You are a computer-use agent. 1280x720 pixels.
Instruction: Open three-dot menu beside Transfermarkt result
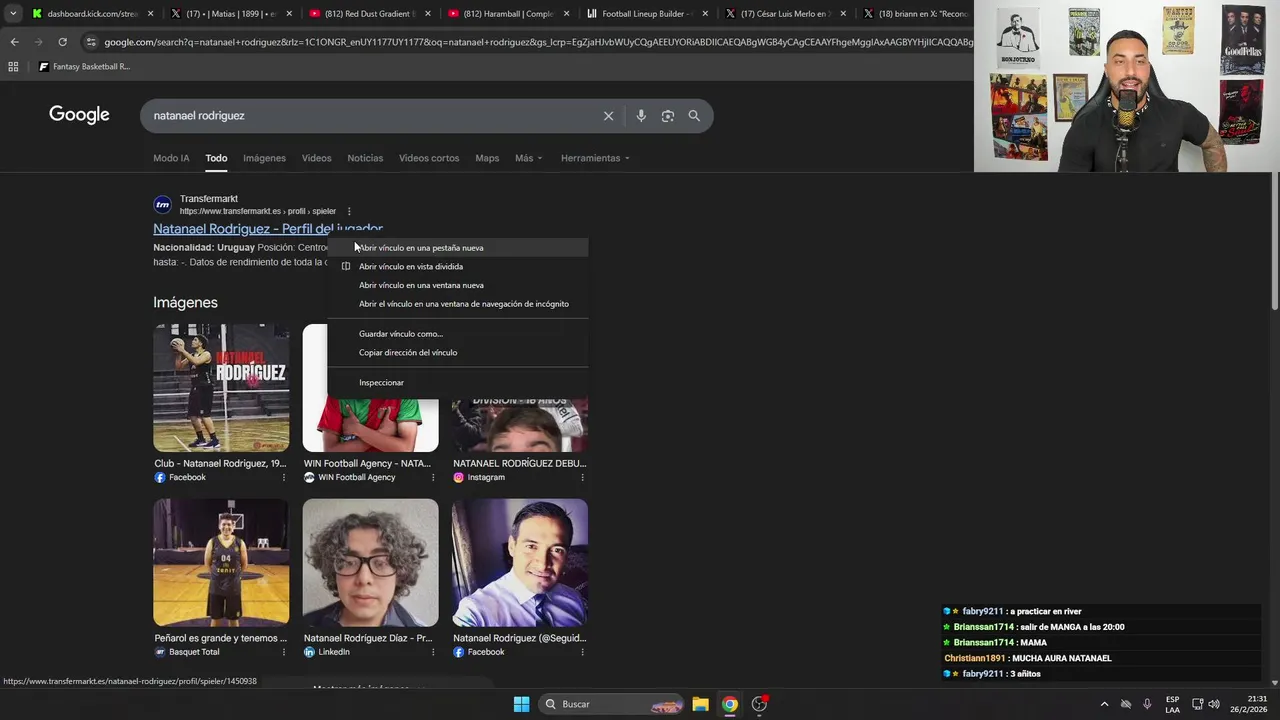pos(349,211)
